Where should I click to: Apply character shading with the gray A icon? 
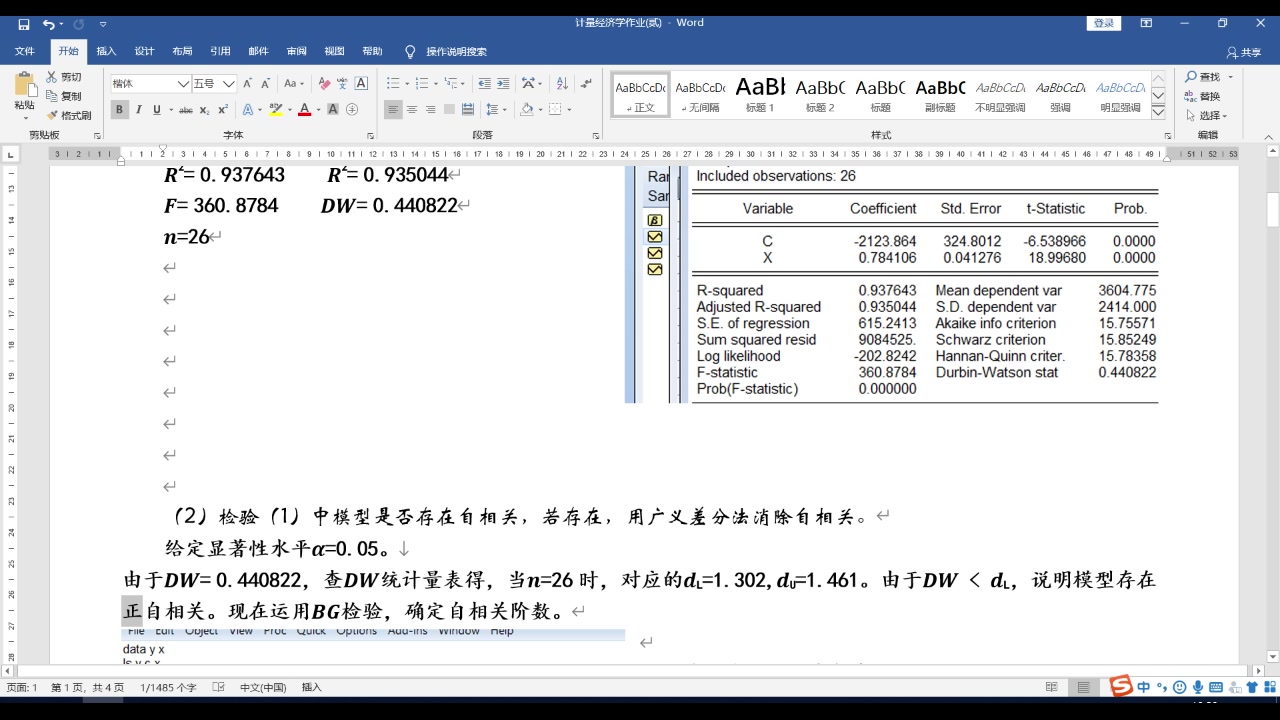[333, 110]
